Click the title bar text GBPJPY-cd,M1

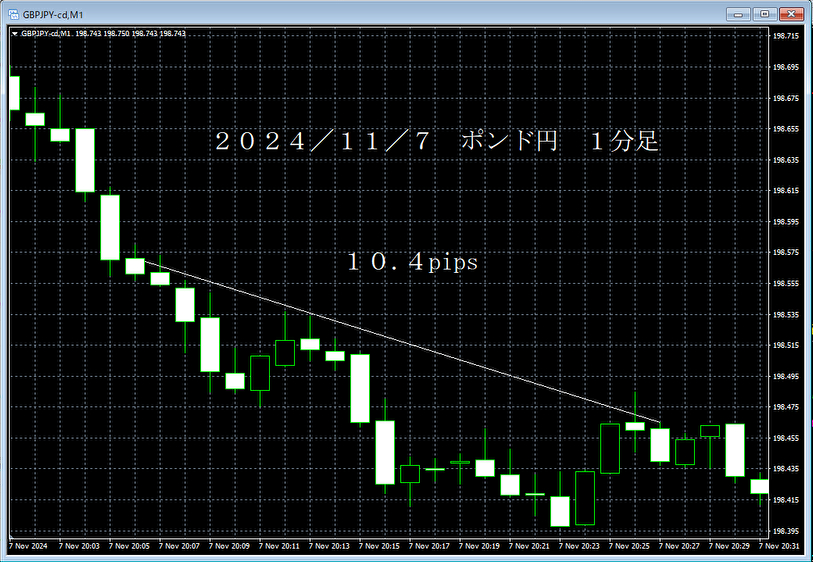53,15
